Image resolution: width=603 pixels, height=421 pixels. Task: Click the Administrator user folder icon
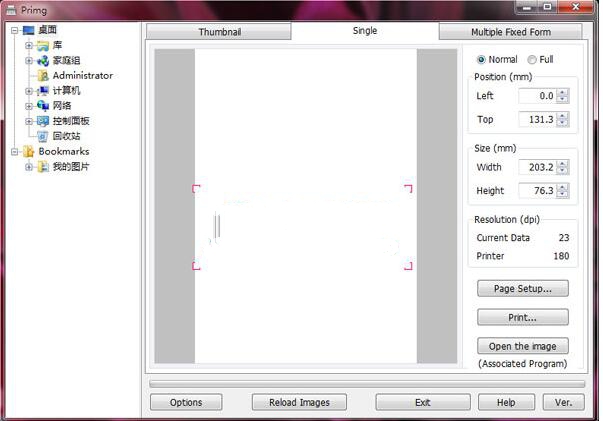pos(43,76)
